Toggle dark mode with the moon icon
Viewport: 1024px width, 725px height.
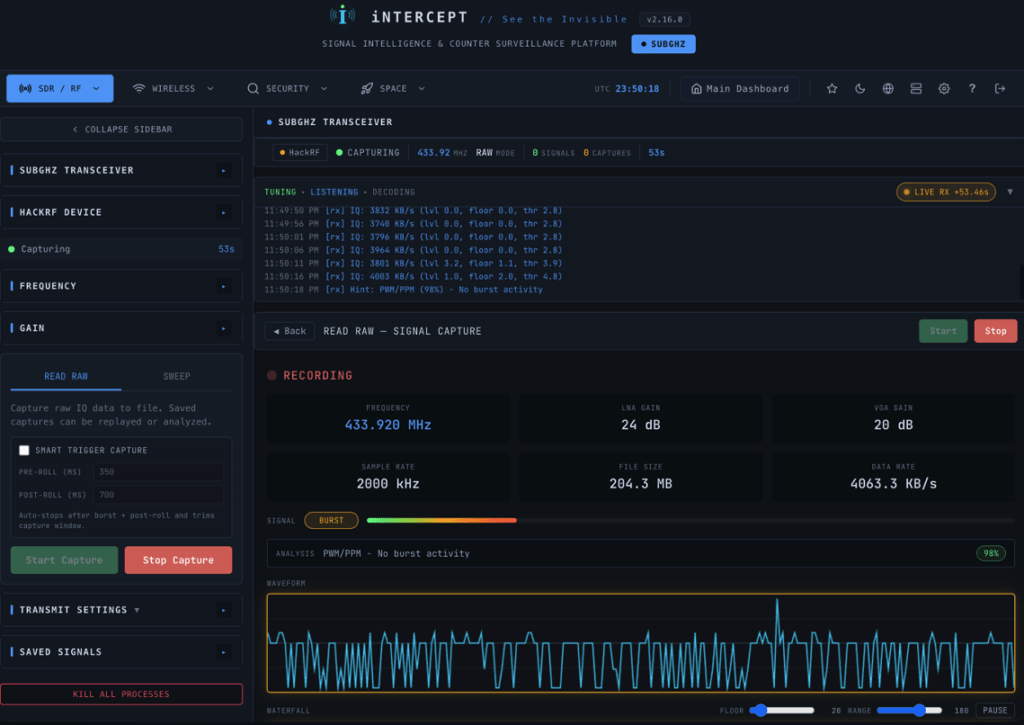pos(859,88)
